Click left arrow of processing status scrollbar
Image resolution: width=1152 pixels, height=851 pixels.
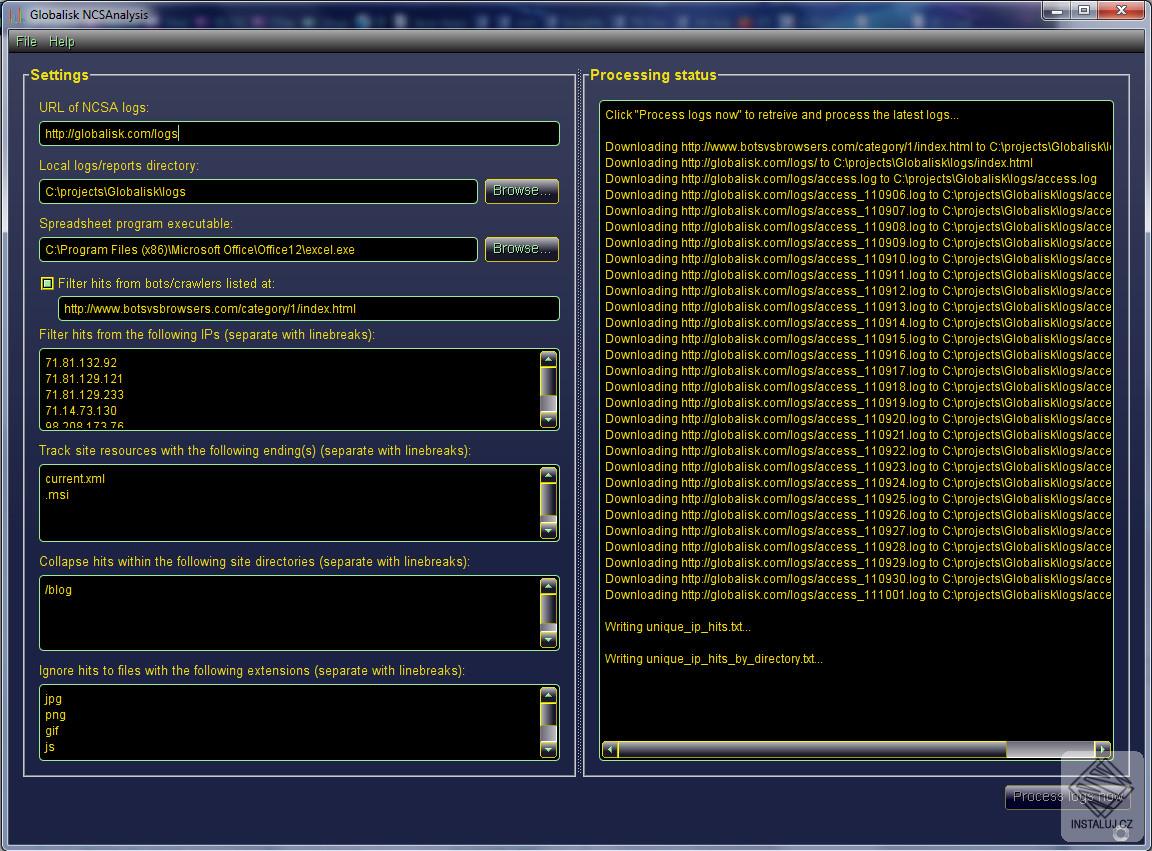click(609, 750)
